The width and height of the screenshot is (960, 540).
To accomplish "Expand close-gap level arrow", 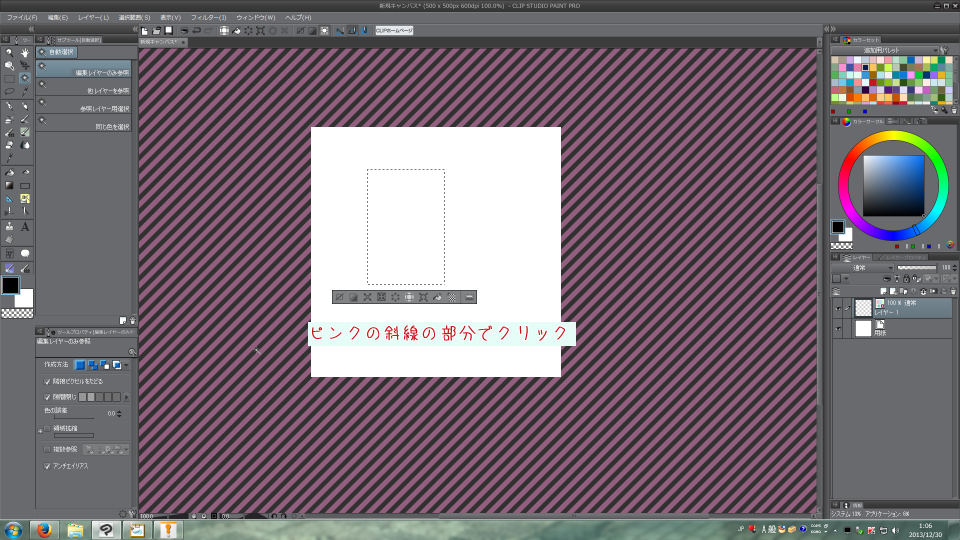I will coord(127,397).
